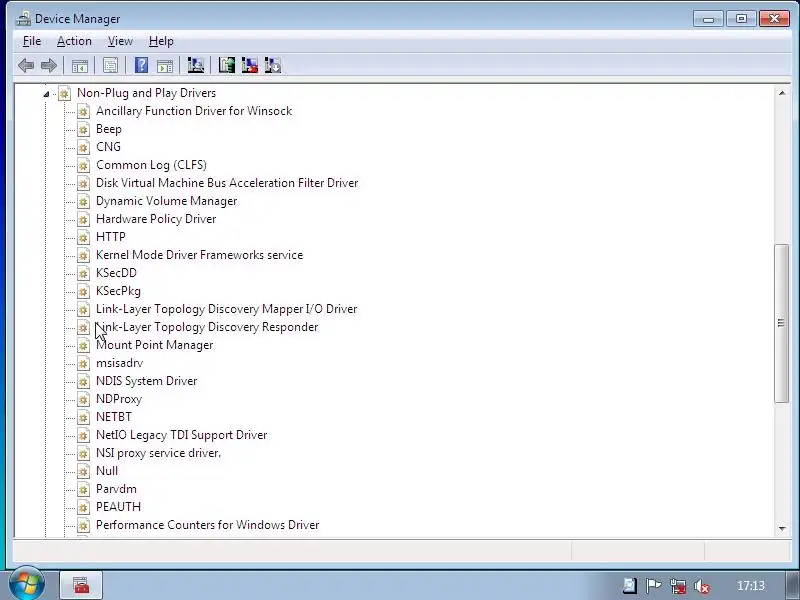Open the Action Center flag tray icon

(x=654, y=586)
